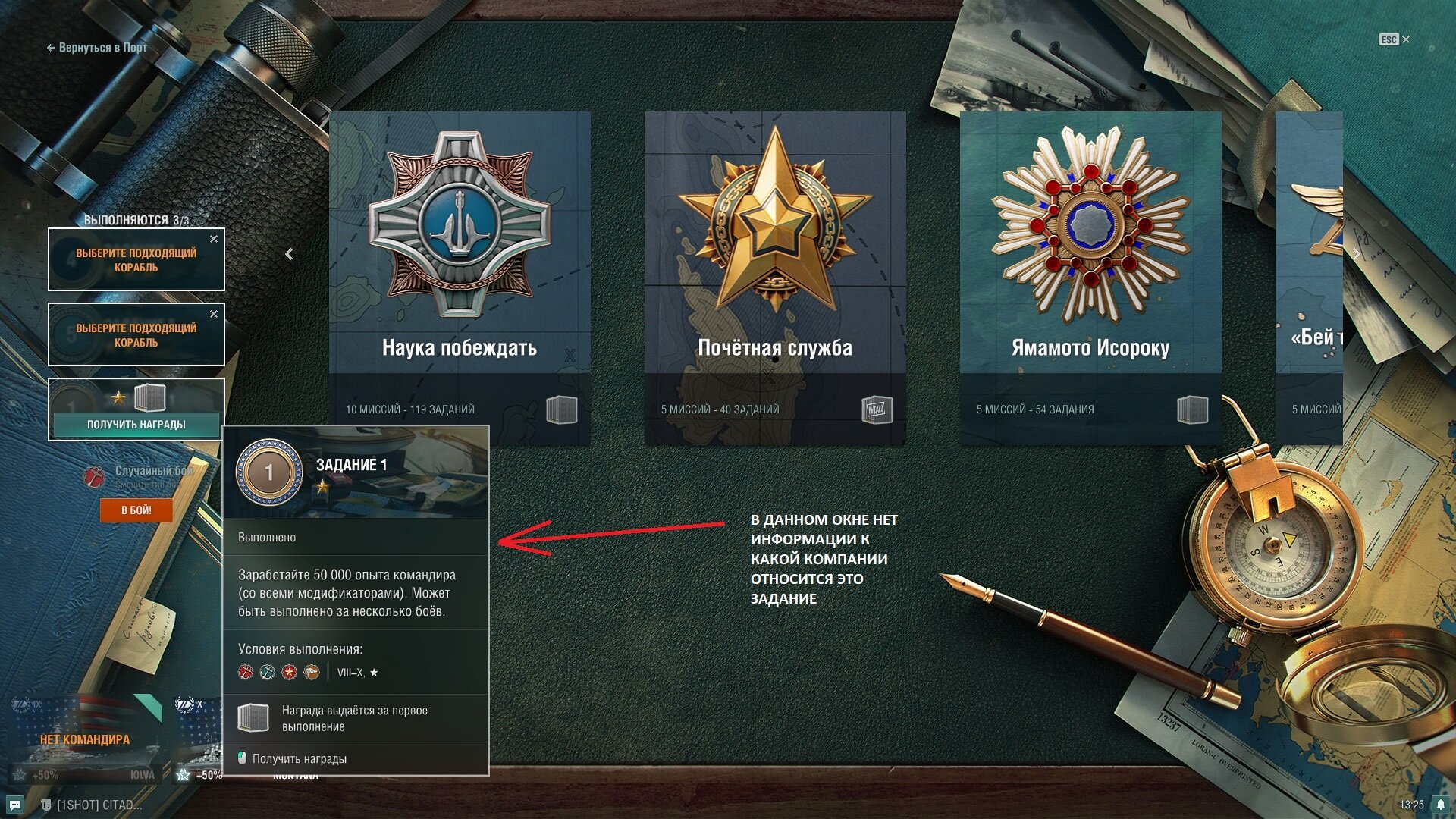Go back via Вернуться в Порт link
This screenshot has height=819, width=1456.
(x=96, y=47)
